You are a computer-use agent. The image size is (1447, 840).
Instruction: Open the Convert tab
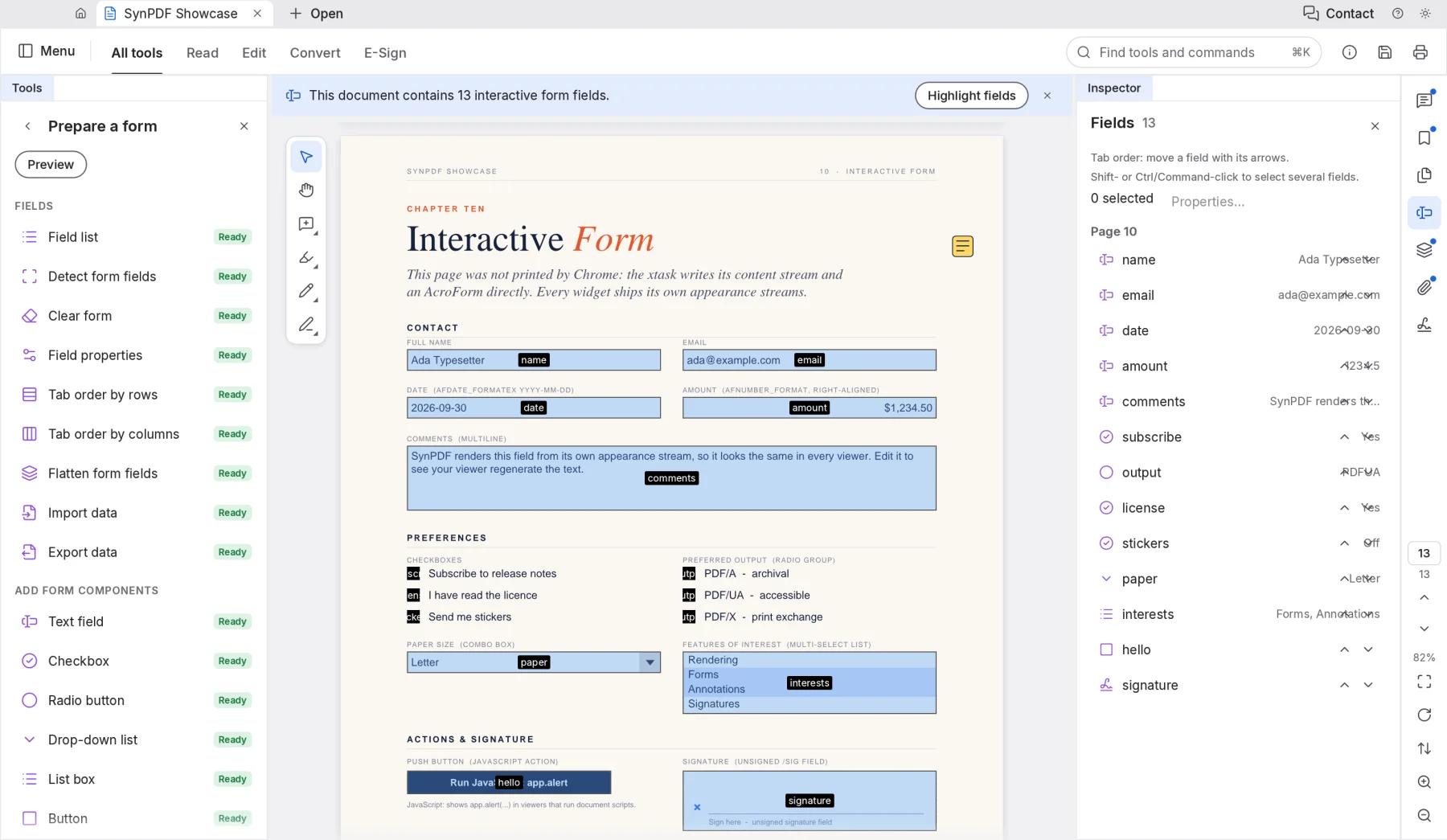point(315,53)
